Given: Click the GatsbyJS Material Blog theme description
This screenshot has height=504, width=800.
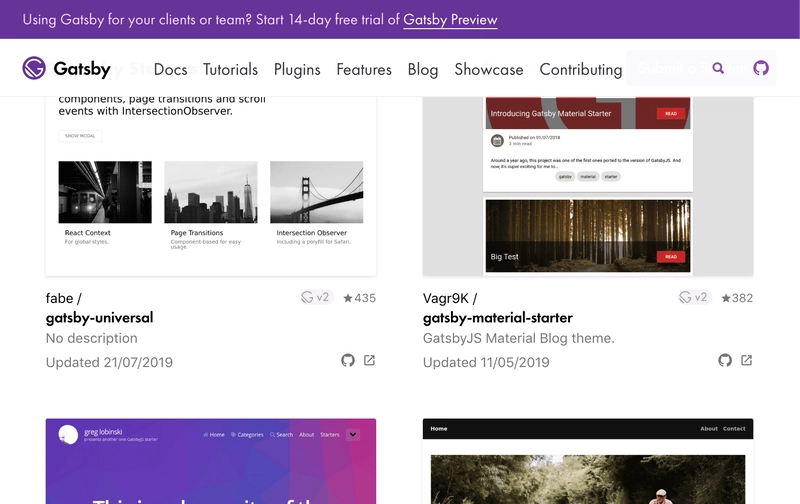Looking at the screenshot, I should tap(518, 338).
